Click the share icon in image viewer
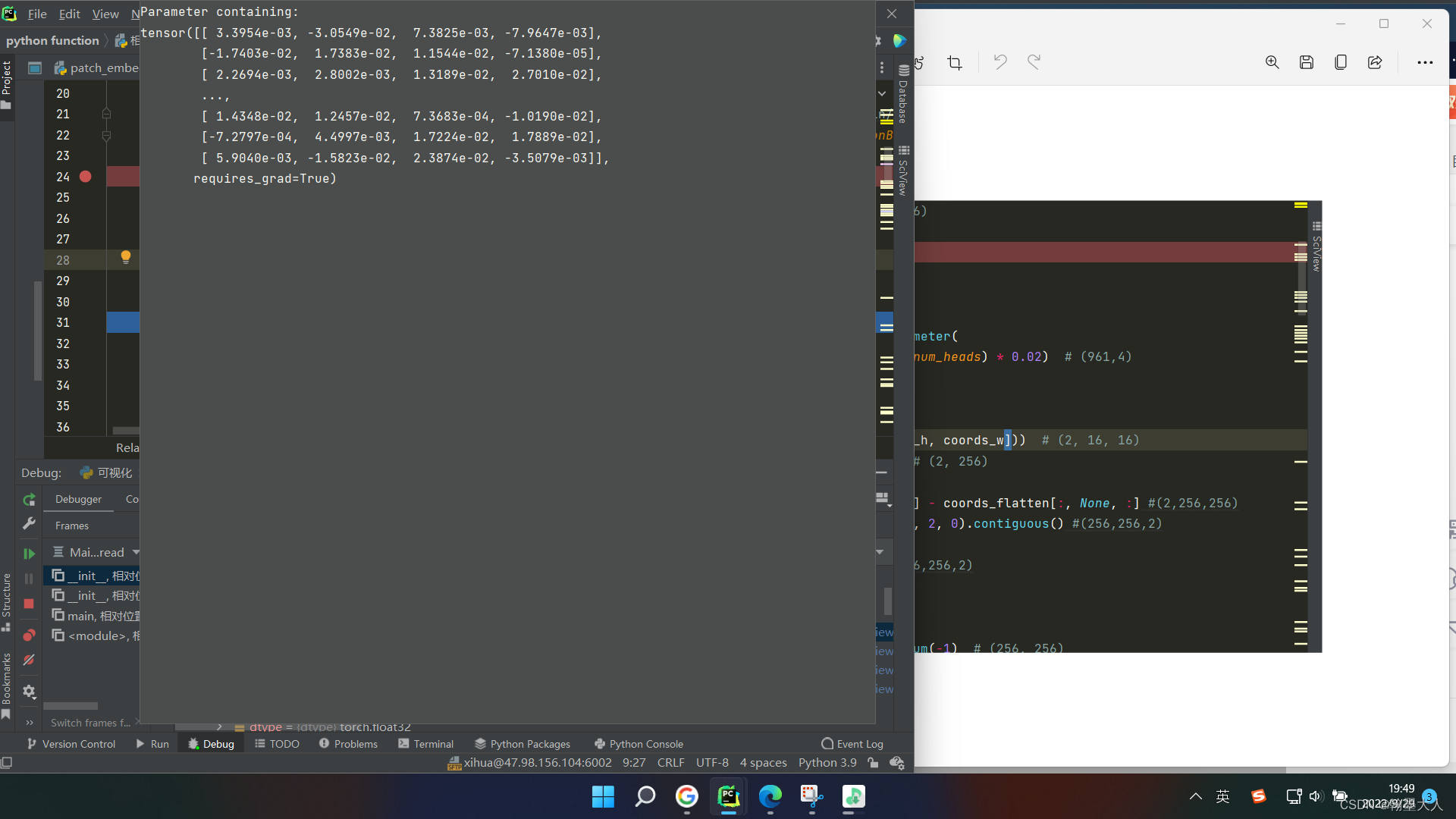The image size is (1456, 819). click(1374, 62)
